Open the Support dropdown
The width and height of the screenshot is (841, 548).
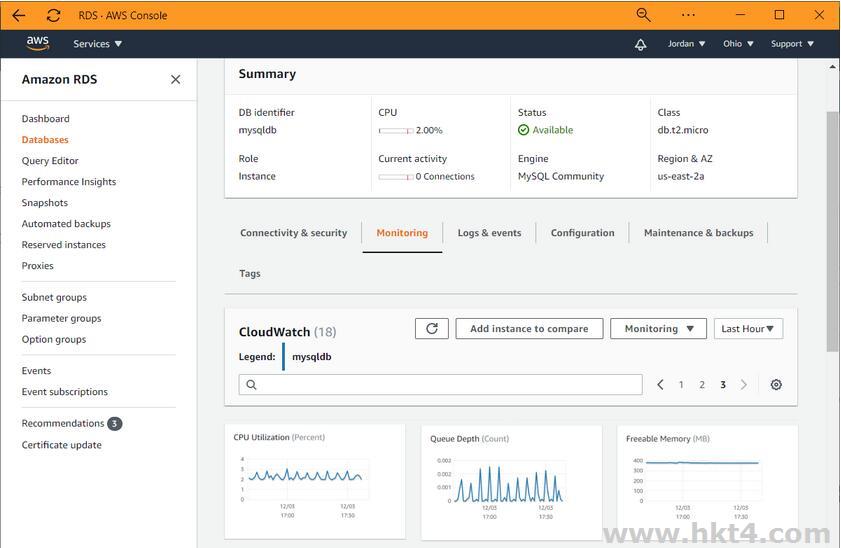[x=792, y=44]
